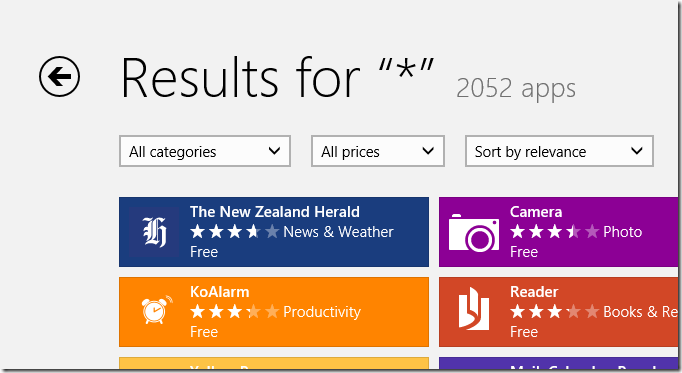Click the Productivity category label
682x373 pixels.
322,312
